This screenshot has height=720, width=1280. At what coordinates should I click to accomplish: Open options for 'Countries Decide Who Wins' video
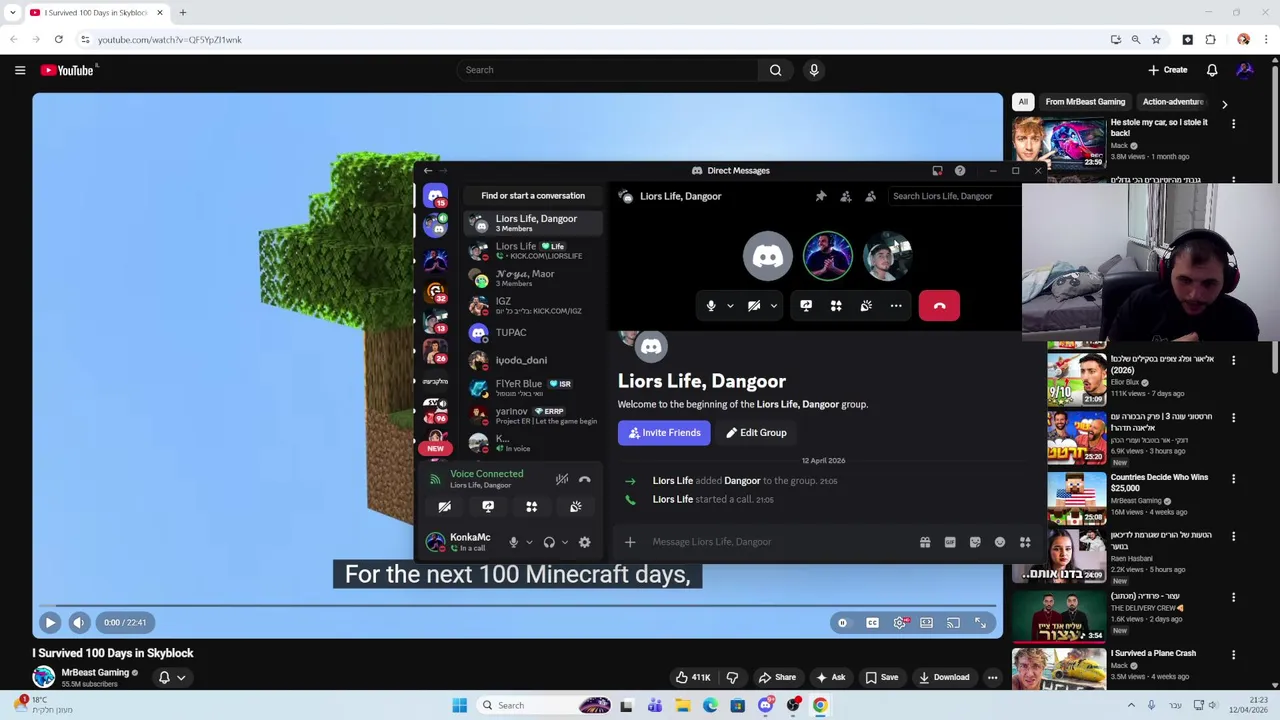(1233, 479)
